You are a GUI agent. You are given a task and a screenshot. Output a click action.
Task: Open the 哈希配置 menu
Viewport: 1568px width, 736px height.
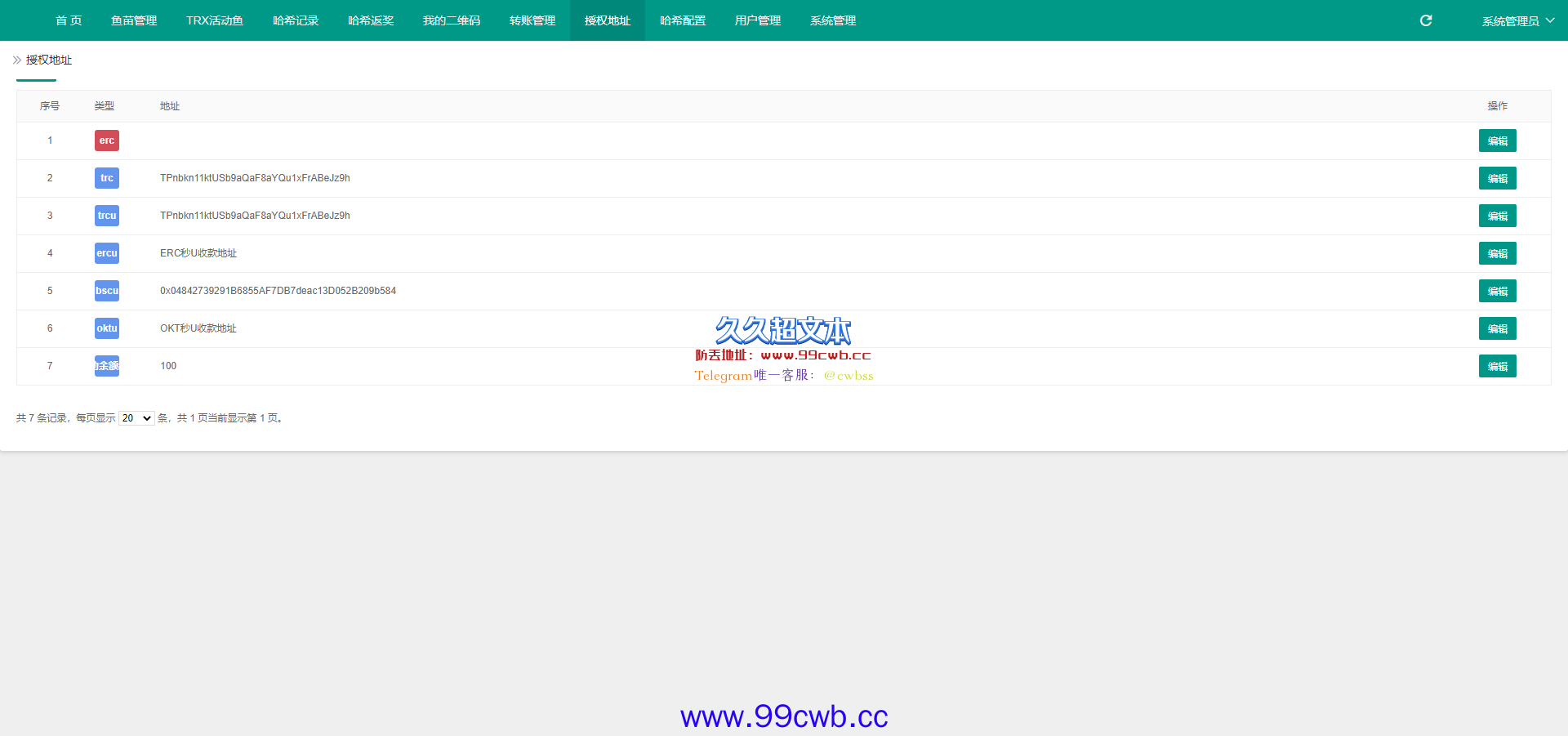pyautogui.click(x=683, y=20)
